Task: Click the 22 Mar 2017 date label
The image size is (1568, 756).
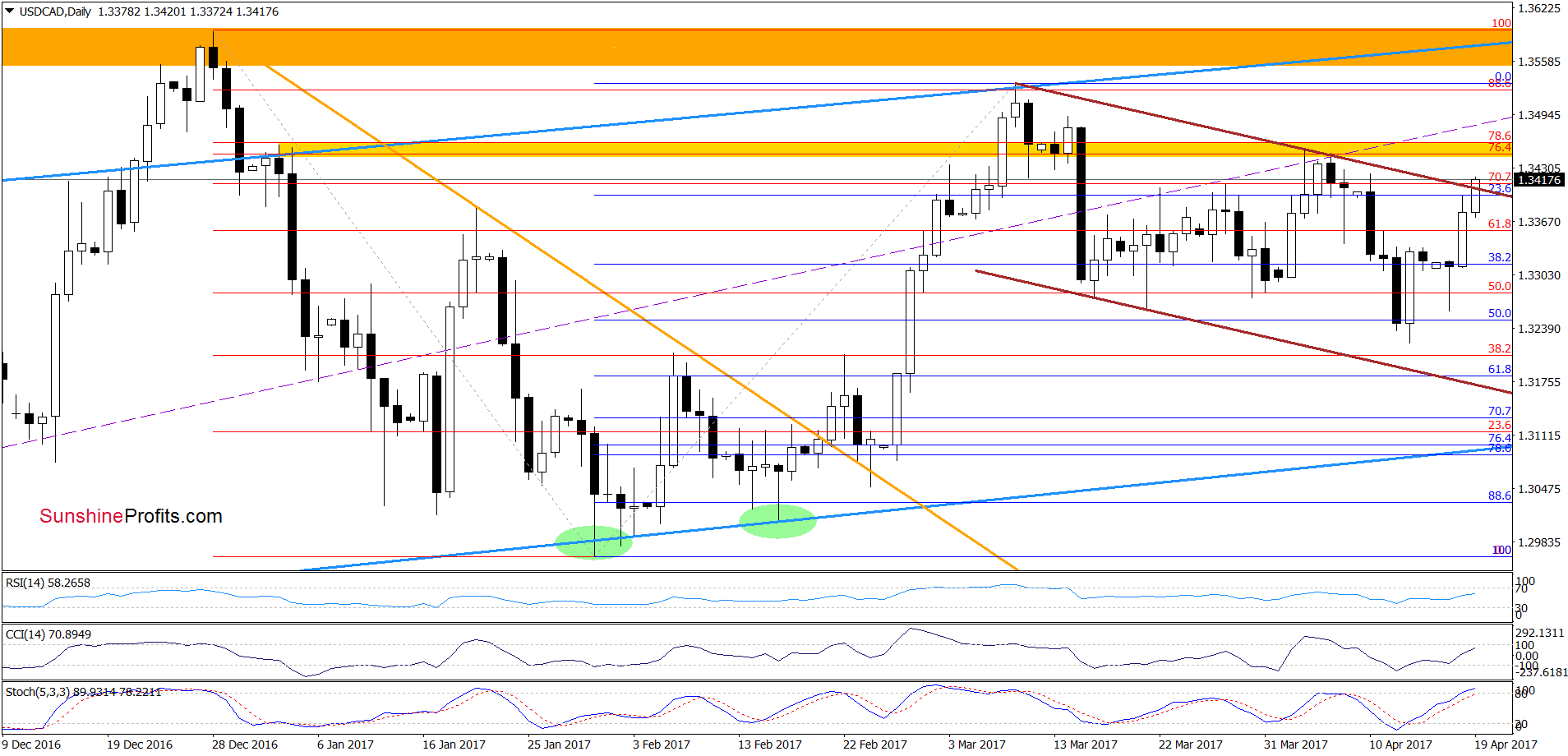Action: point(1191,744)
